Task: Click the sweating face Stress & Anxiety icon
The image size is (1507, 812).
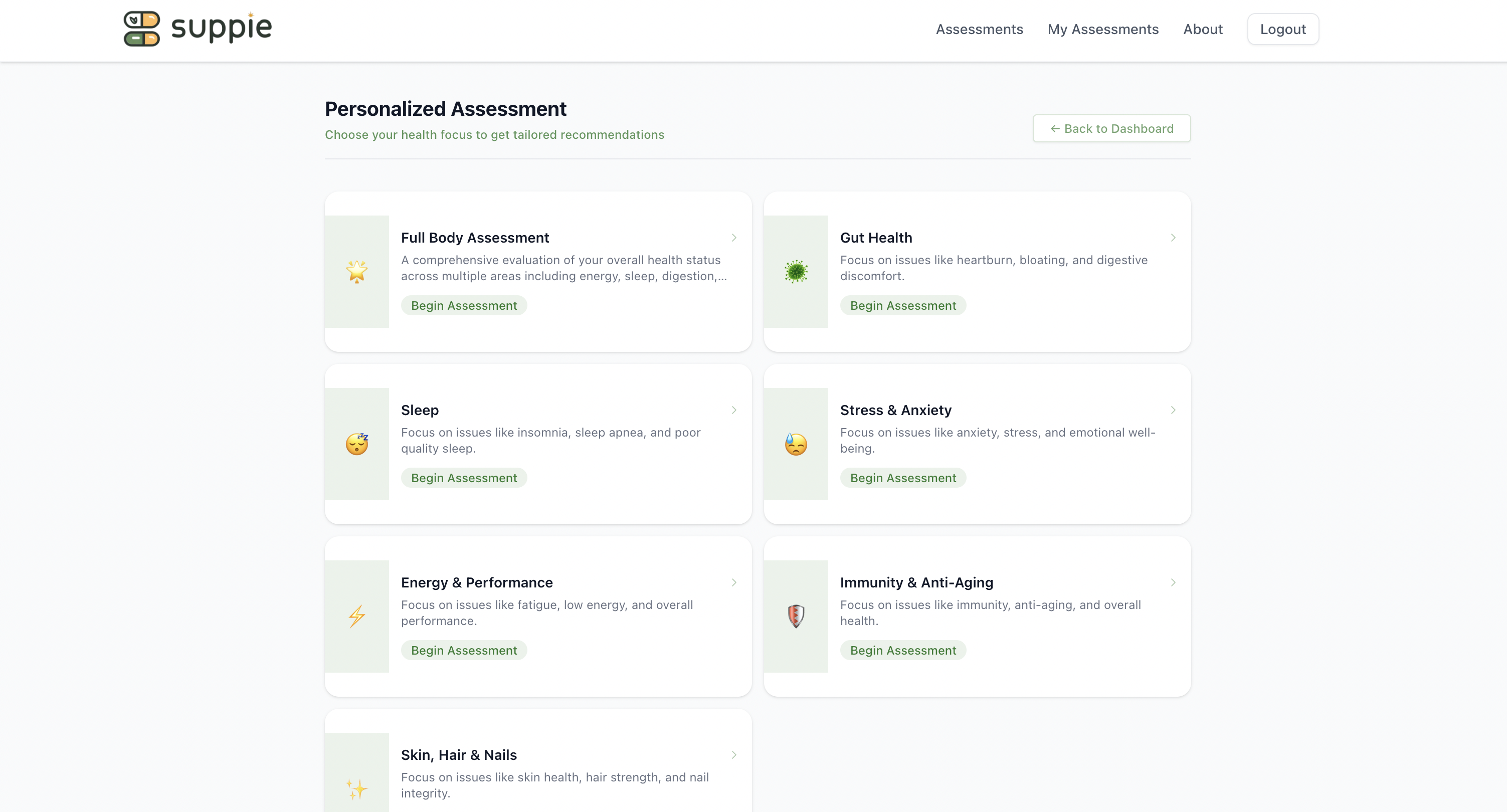Action: tap(796, 444)
